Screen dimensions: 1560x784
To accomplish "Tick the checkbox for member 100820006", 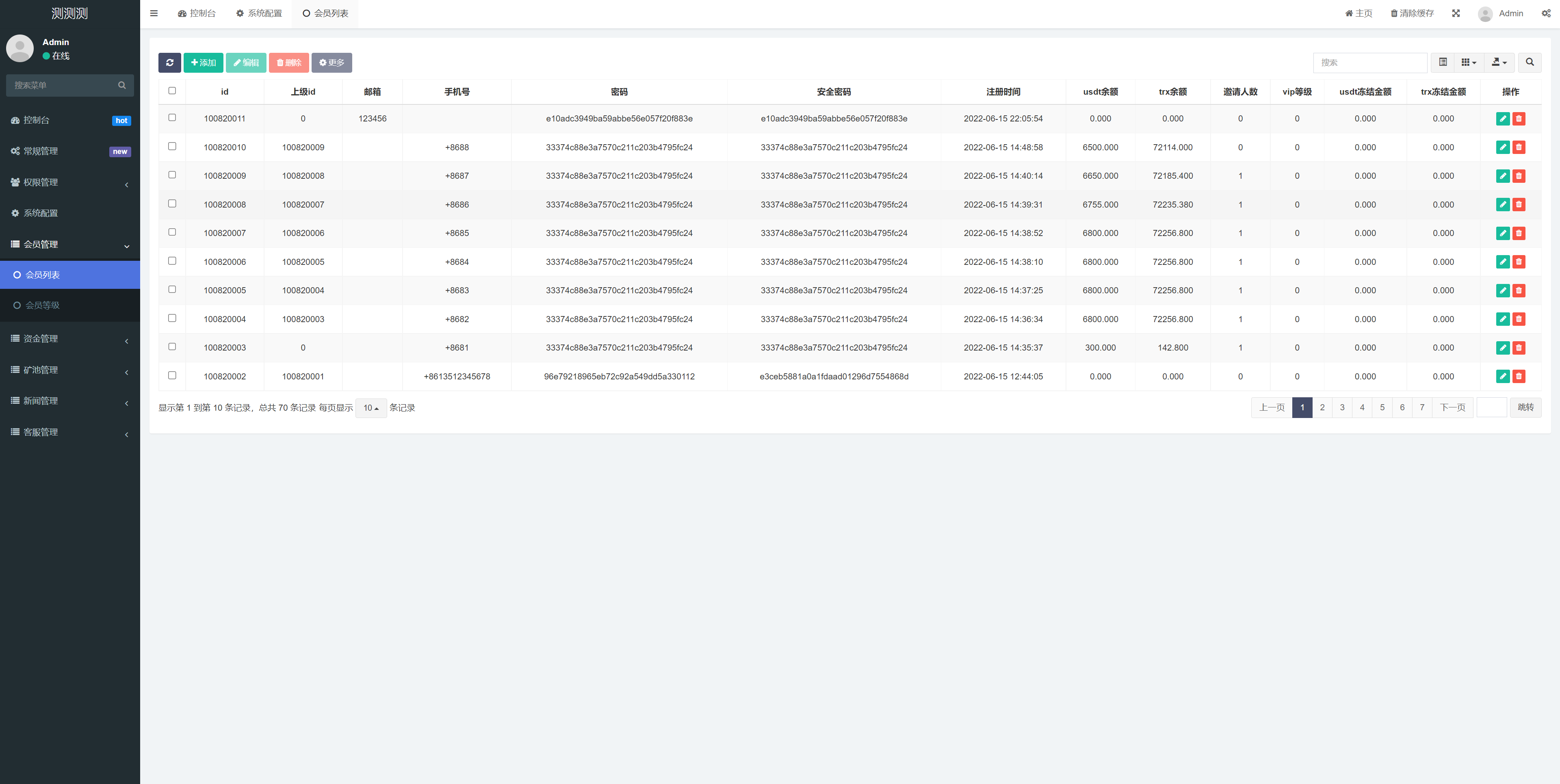I will coord(172,261).
